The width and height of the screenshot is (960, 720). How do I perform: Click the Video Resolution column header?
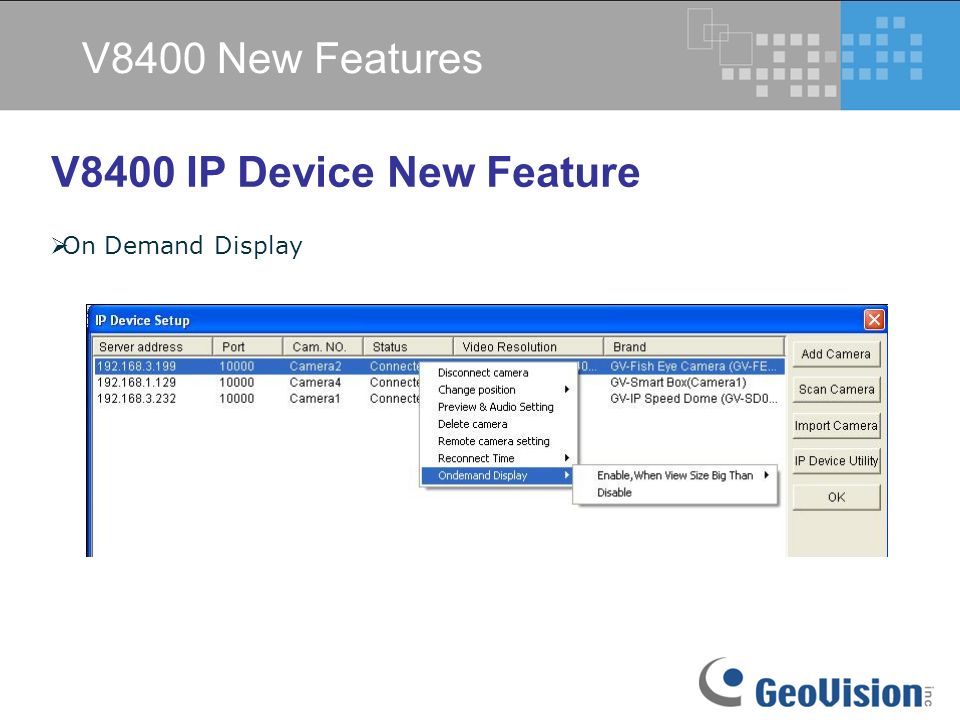[x=528, y=347]
